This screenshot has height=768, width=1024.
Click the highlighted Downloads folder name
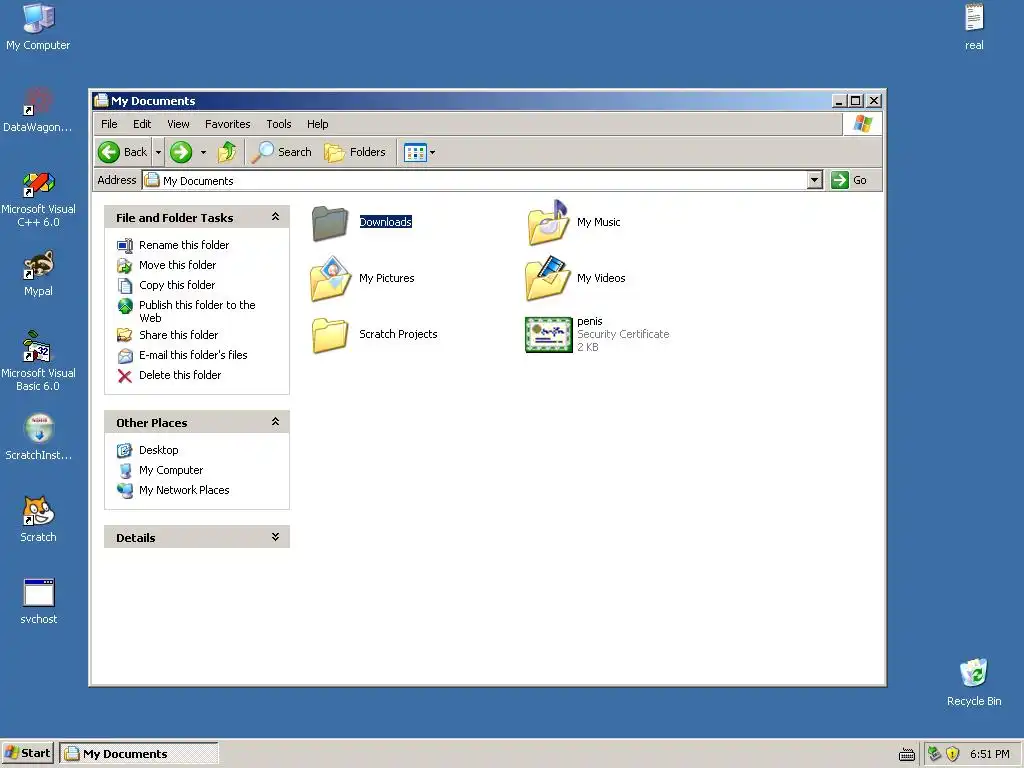click(x=385, y=222)
